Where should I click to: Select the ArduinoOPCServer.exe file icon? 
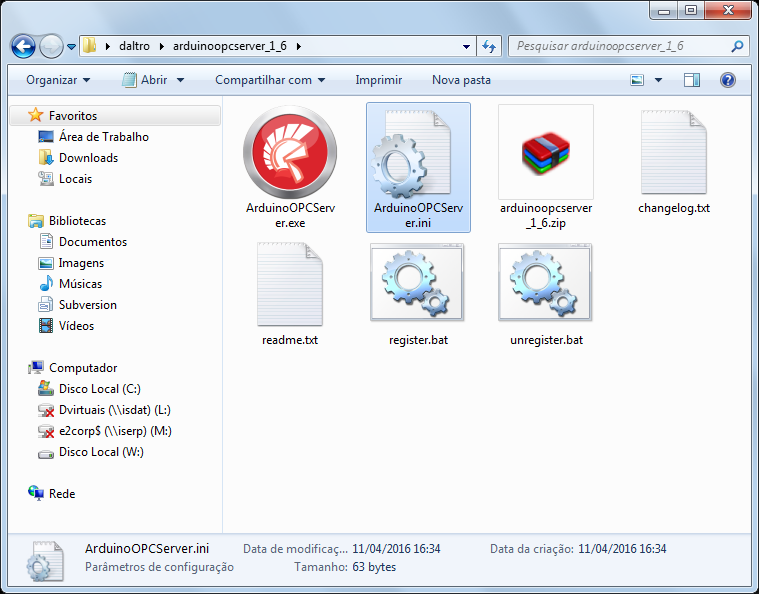(x=290, y=152)
